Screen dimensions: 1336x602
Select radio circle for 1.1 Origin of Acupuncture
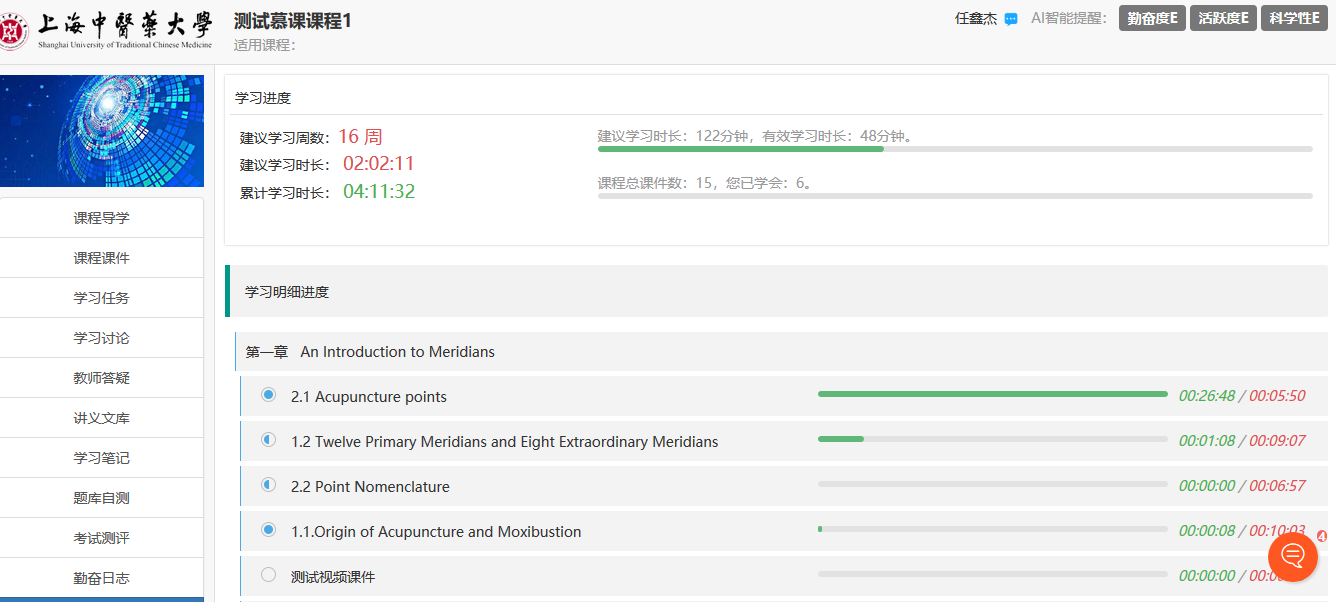pyautogui.click(x=268, y=530)
